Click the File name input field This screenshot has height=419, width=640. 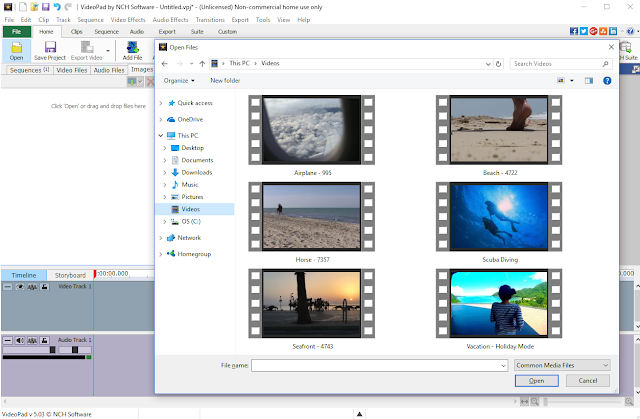(x=380, y=366)
